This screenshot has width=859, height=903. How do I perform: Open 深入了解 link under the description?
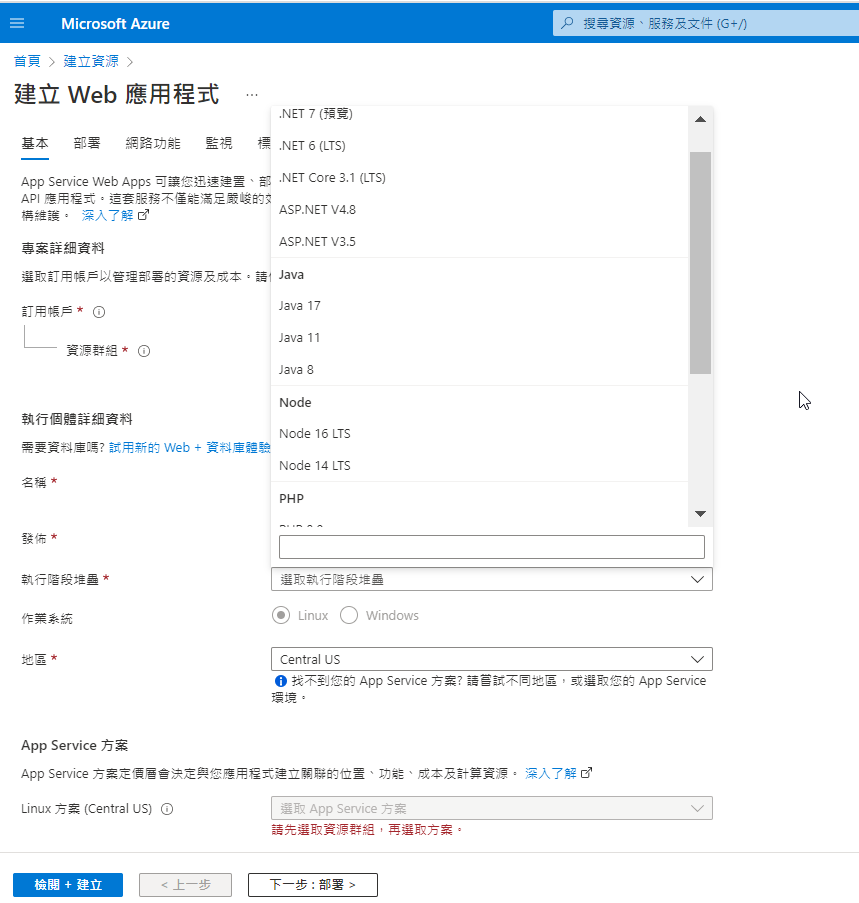(108, 215)
